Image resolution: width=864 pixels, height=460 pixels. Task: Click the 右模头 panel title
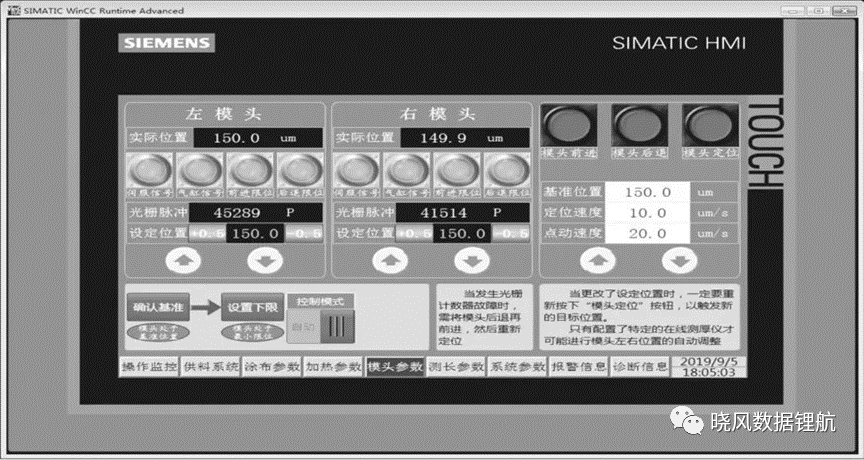click(x=438, y=115)
